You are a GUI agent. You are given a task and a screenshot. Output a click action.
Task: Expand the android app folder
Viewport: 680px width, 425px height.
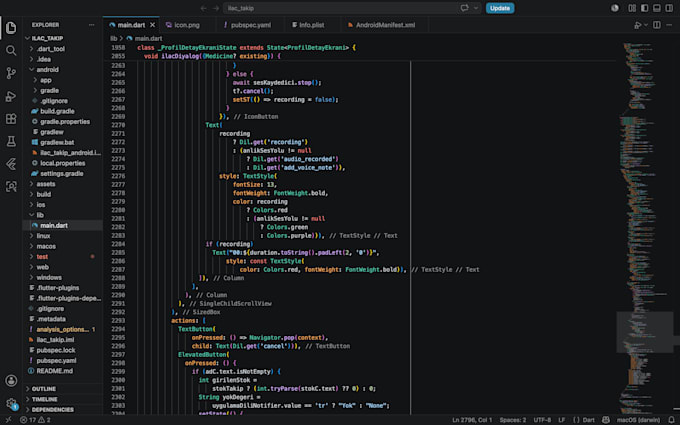click(62, 80)
